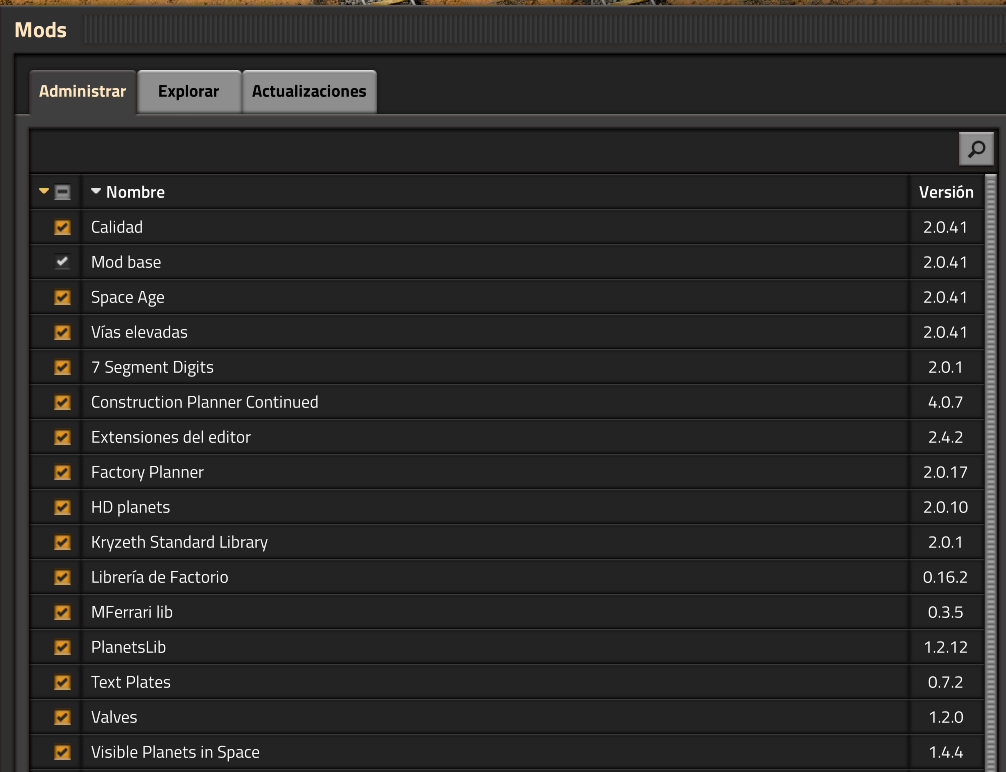Sort mods by Versión column
The width and height of the screenshot is (1006, 772).
click(946, 192)
